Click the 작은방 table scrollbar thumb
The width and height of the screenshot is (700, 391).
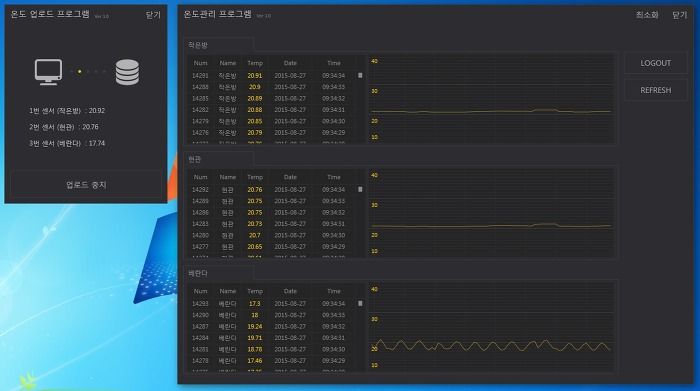(360, 75)
